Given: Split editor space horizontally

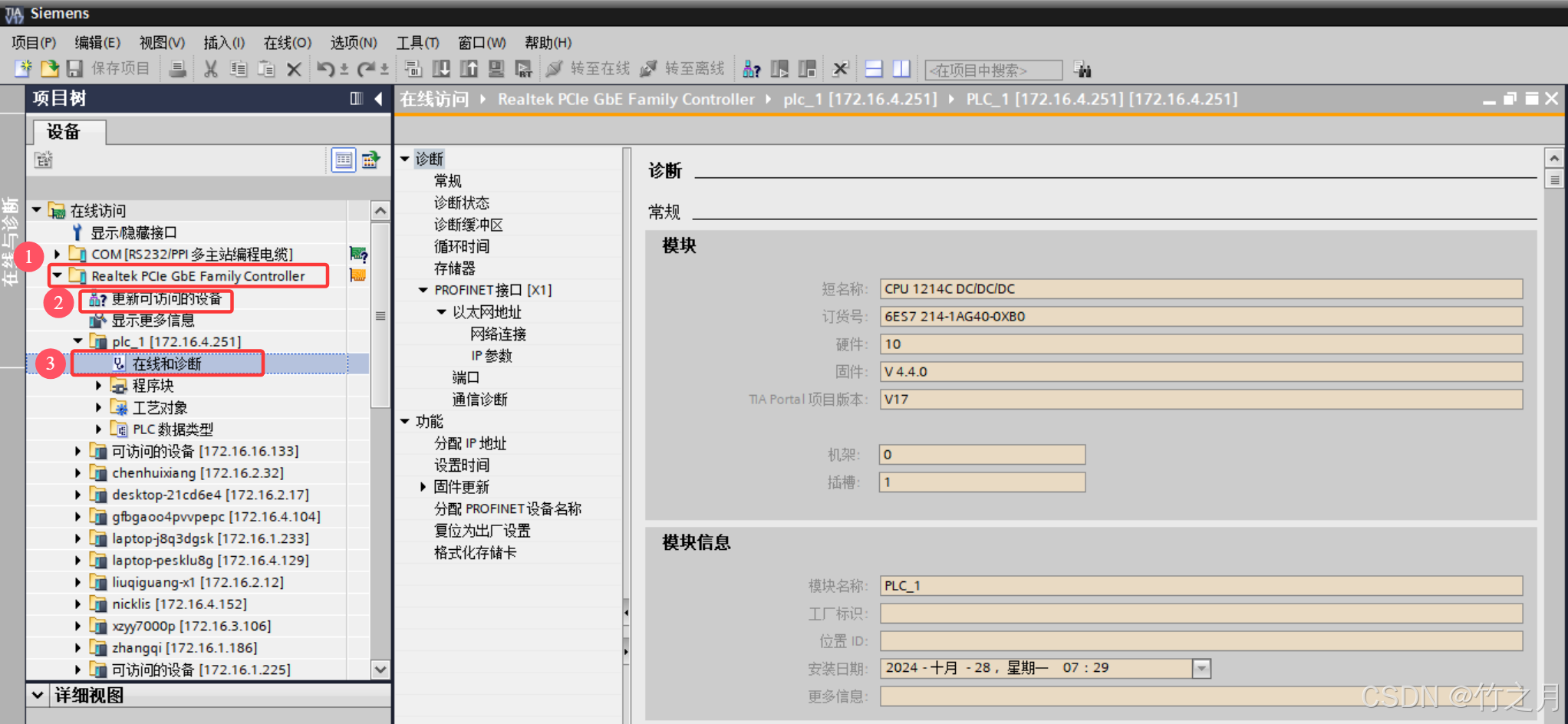Looking at the screenshot, I should click(x=874, y=69).
